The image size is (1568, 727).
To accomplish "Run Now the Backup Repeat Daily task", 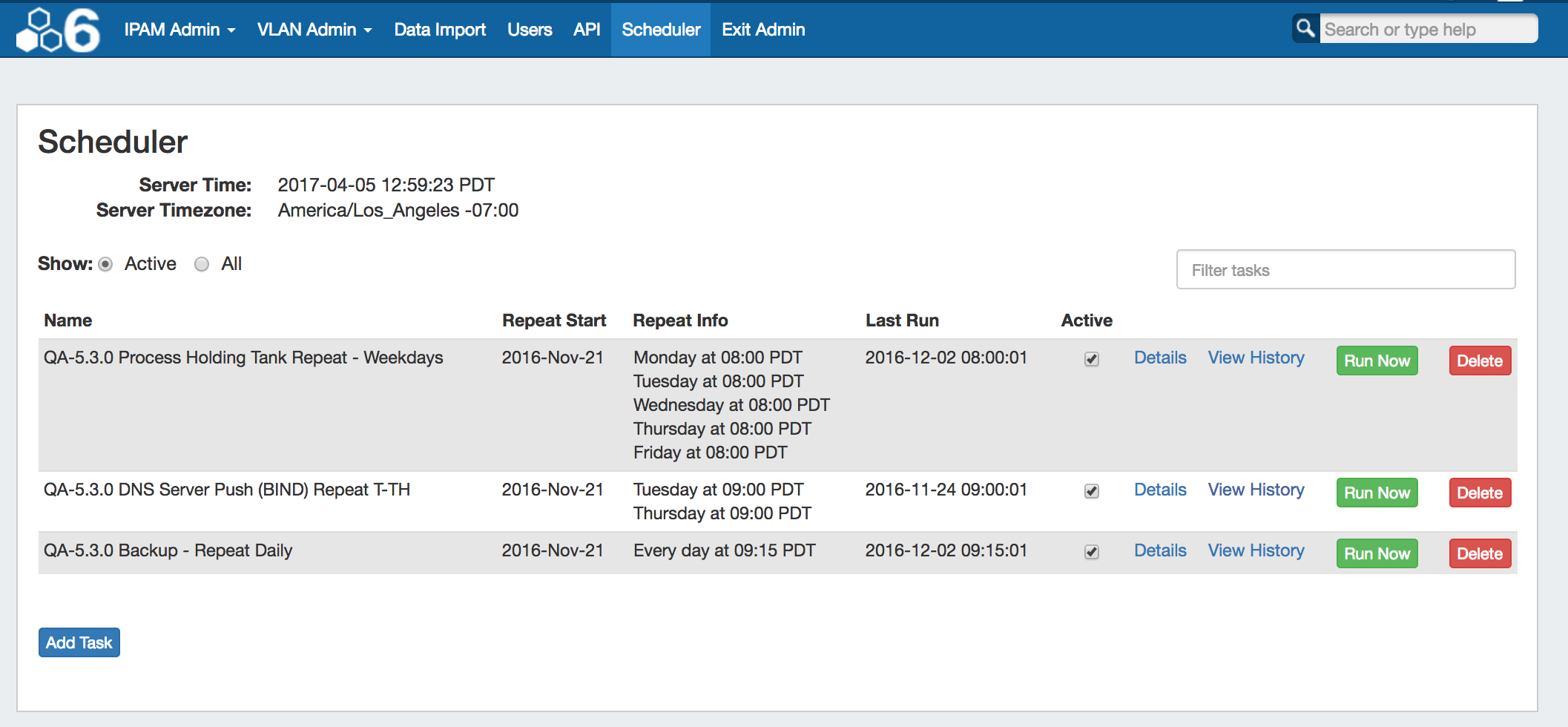I will tap(1377, 553).
